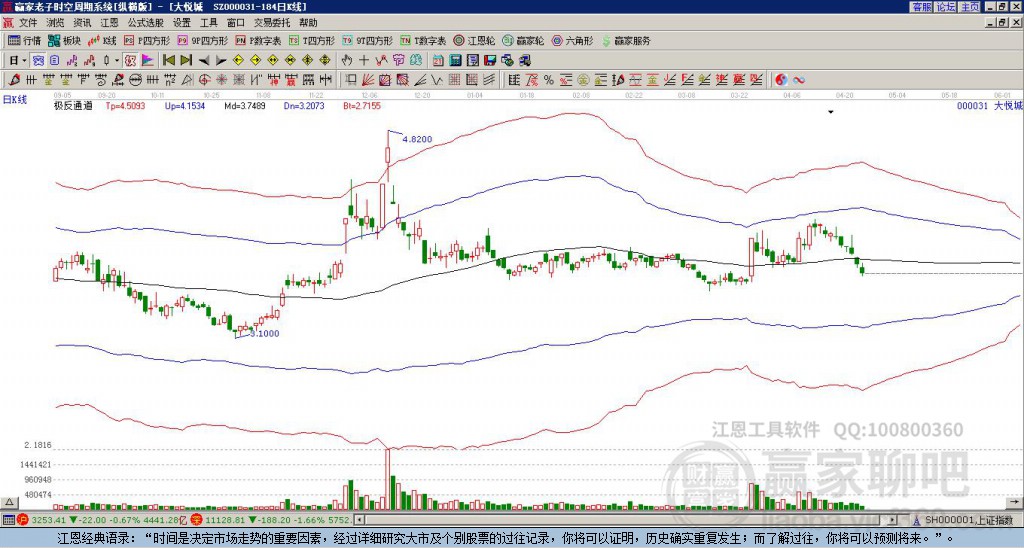The height and width of the screenshot is (548, 1024).
Task: Jump to first bar with green left-end arrow
Action: tap(168, 61)
